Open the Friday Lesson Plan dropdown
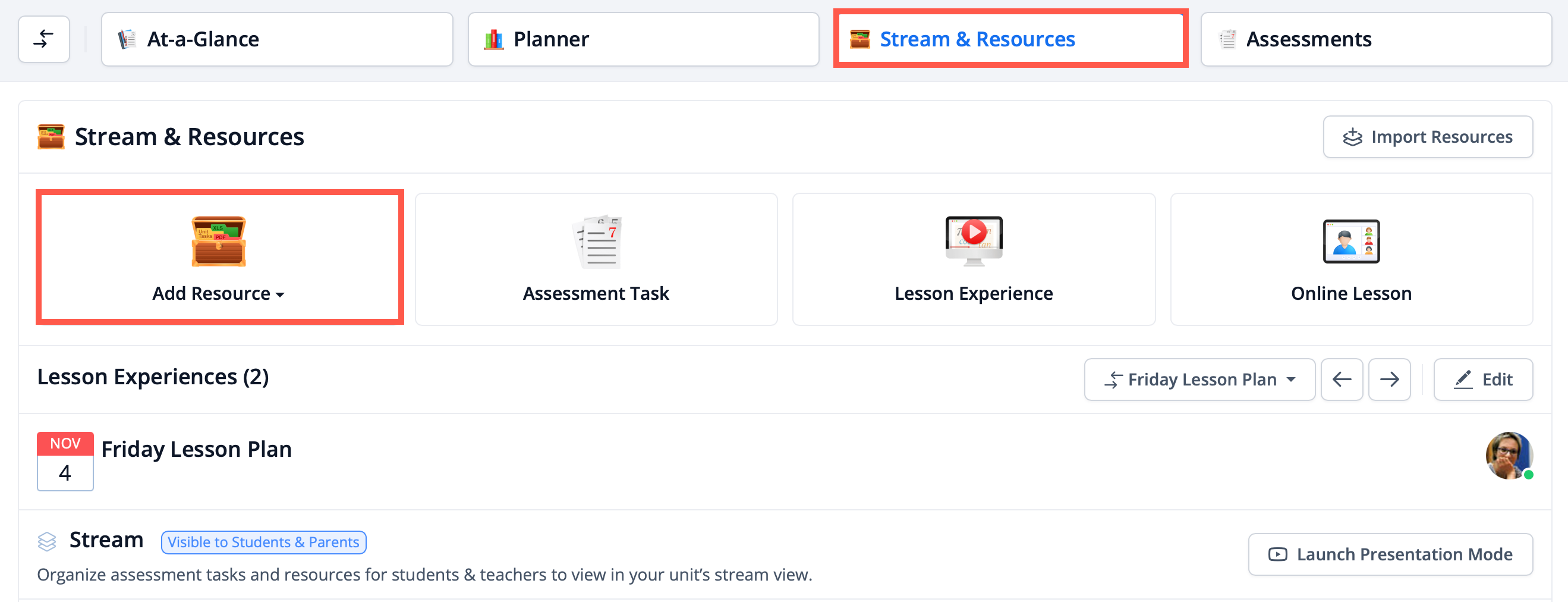Viewport: 1568px width, 602px height. click(1199, 380)
